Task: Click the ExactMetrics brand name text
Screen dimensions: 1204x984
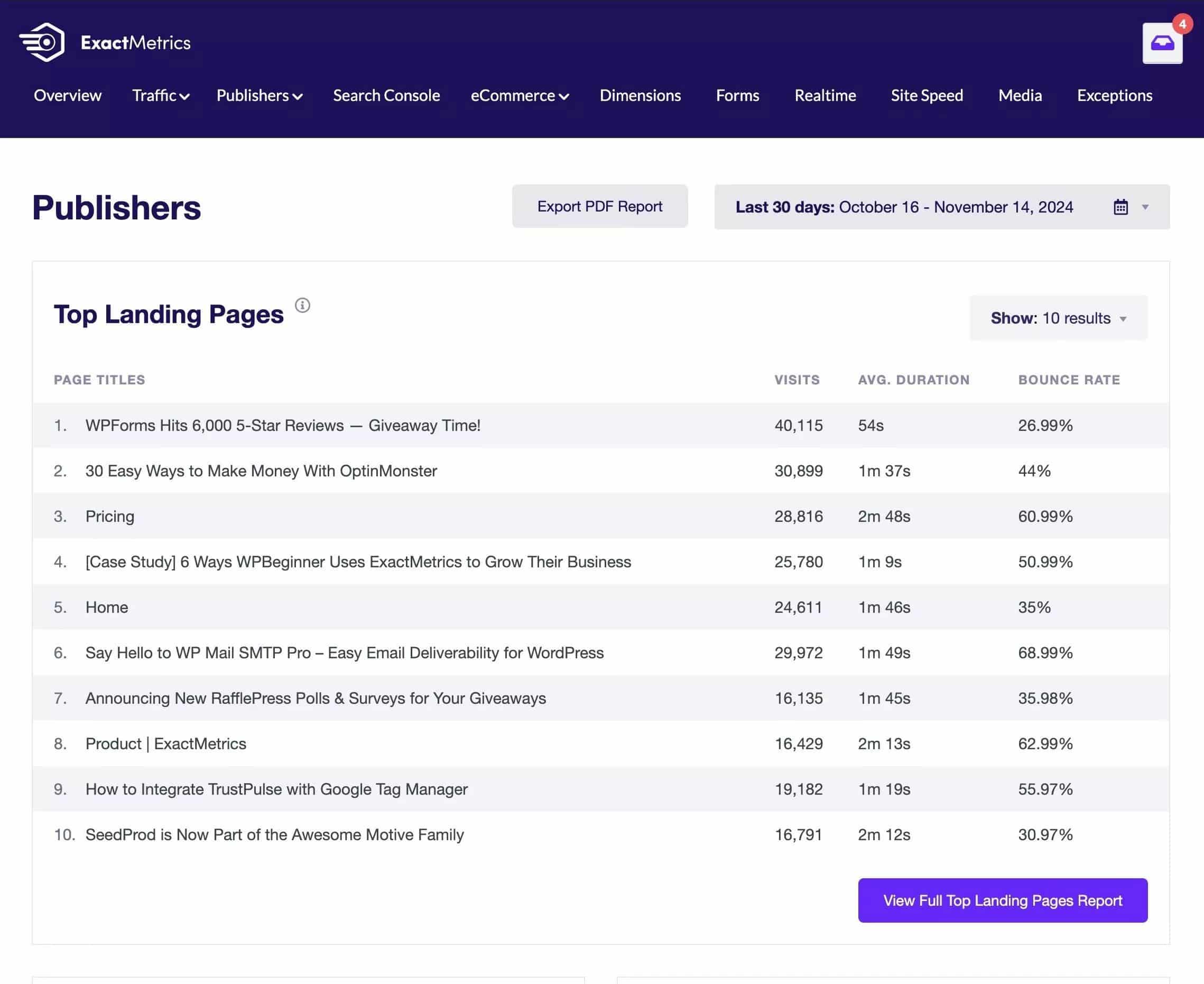Action: tap(135, 43)
